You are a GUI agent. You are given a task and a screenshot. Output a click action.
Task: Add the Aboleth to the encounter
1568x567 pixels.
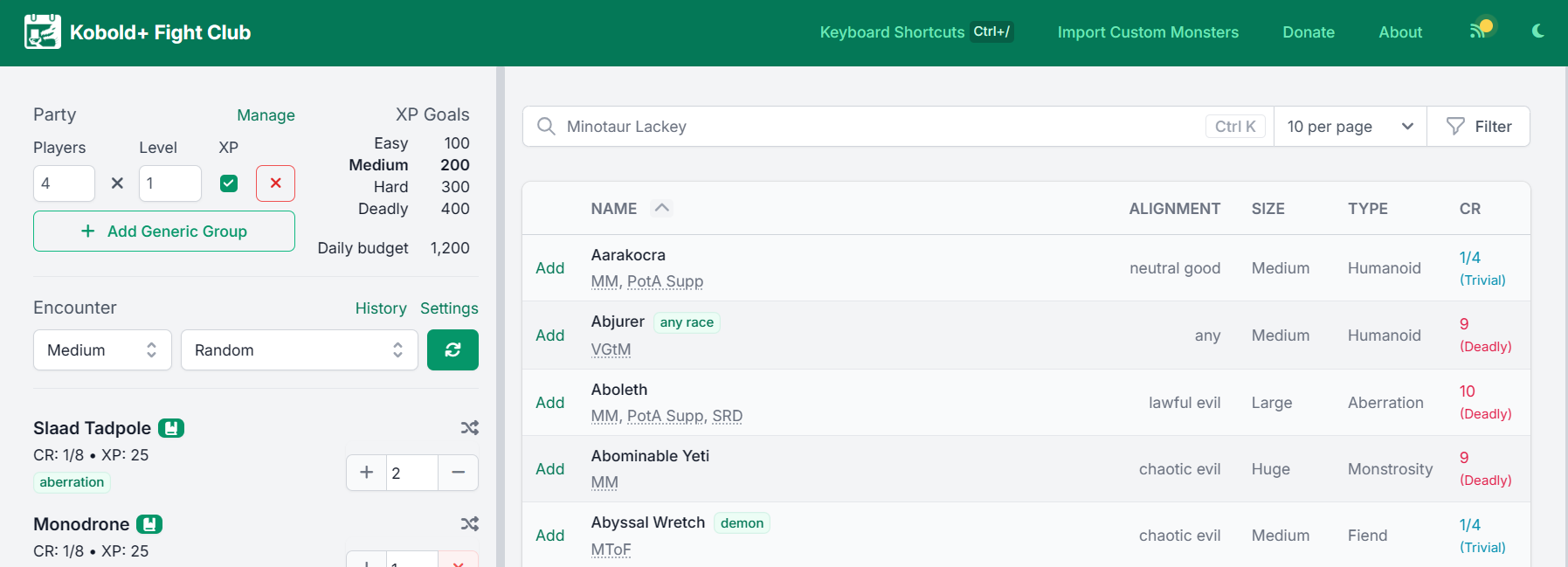(550, 403)
